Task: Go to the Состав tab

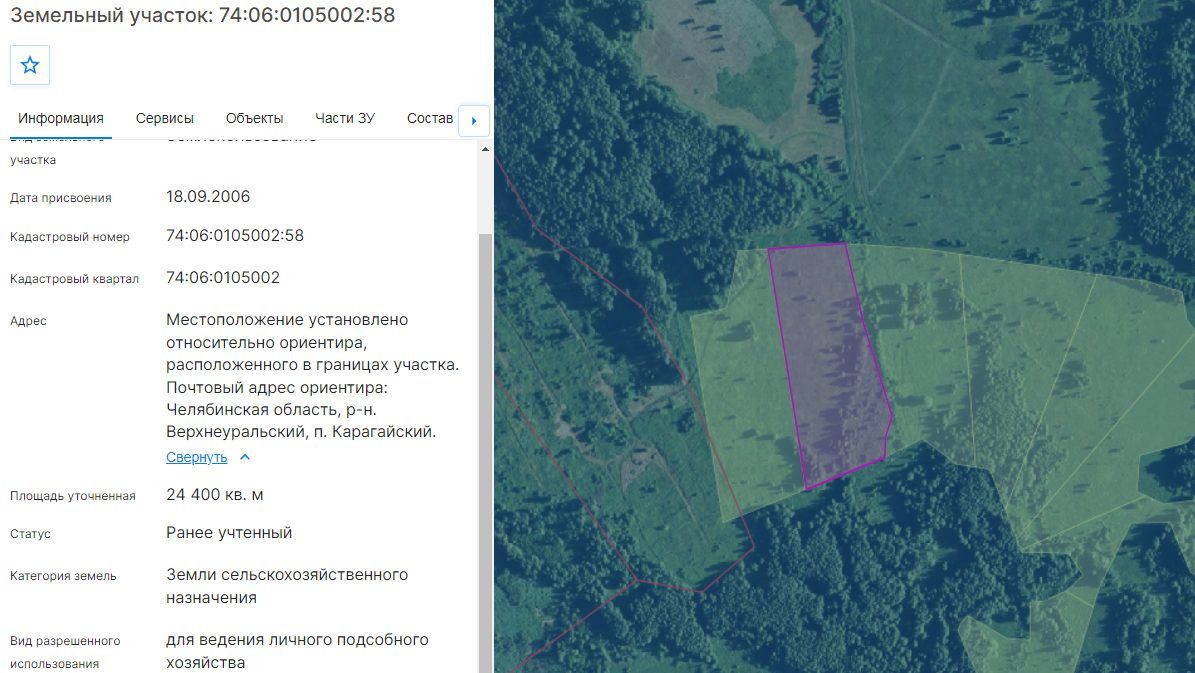Action: [x=430, y=118]
